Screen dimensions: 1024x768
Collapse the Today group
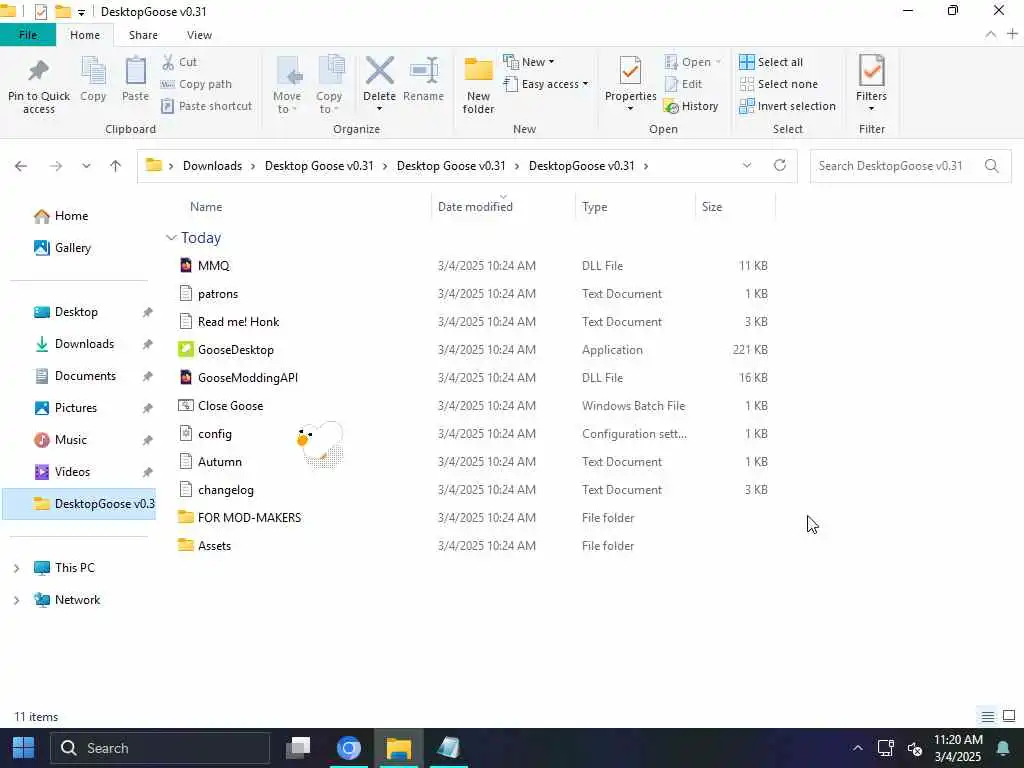tap(171, 238)
